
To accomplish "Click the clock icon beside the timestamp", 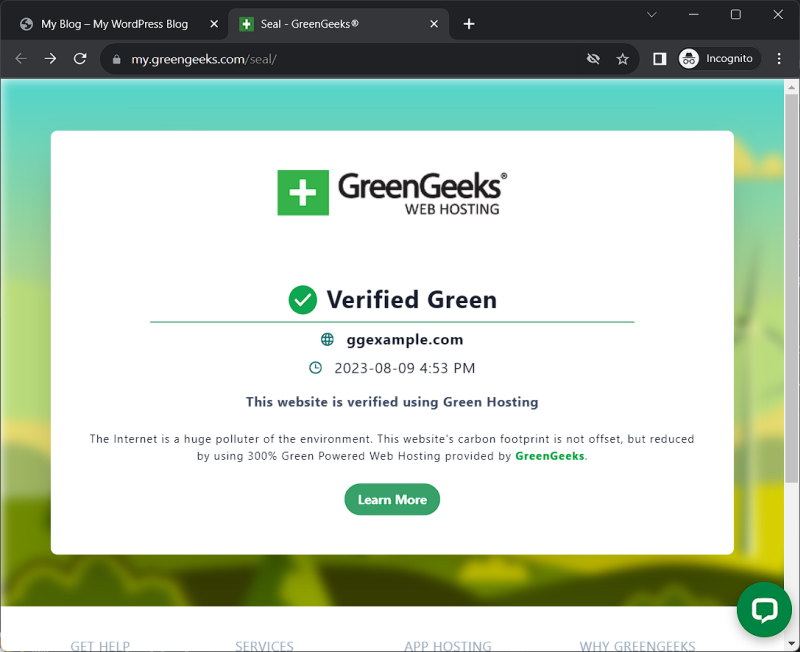I will (315, 368).
